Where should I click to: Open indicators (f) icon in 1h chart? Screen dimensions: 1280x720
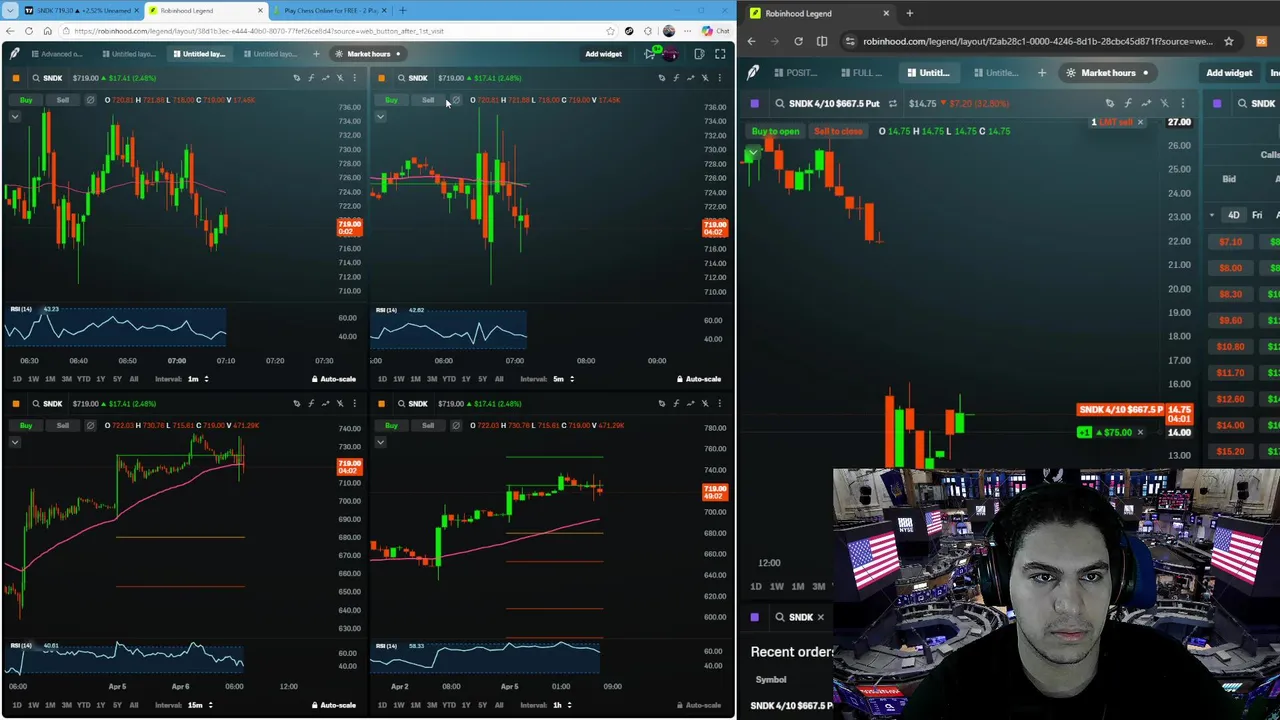(676, 404)
